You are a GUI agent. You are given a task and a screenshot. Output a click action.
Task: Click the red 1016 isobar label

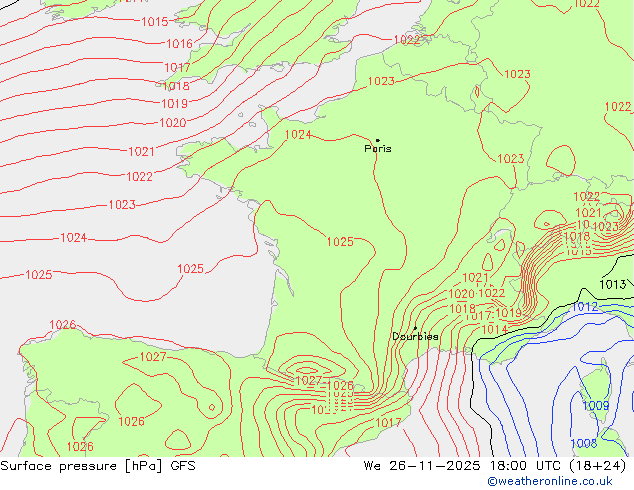tap(180, 44)
